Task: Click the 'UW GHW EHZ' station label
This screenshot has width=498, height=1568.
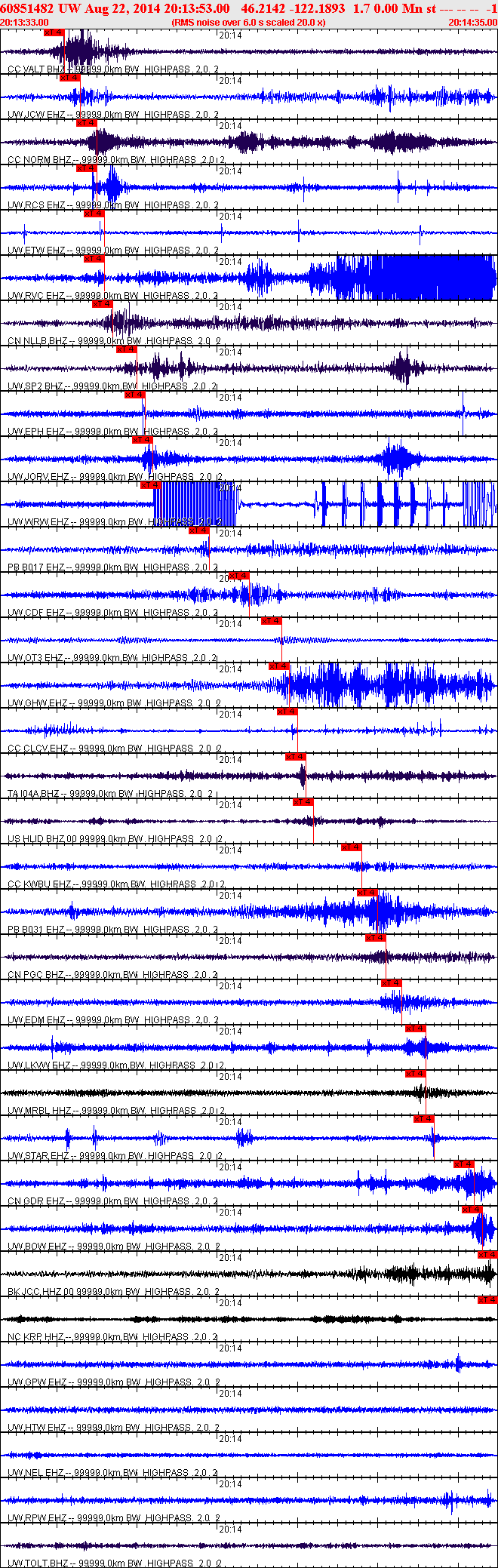Action: point(38,703)
